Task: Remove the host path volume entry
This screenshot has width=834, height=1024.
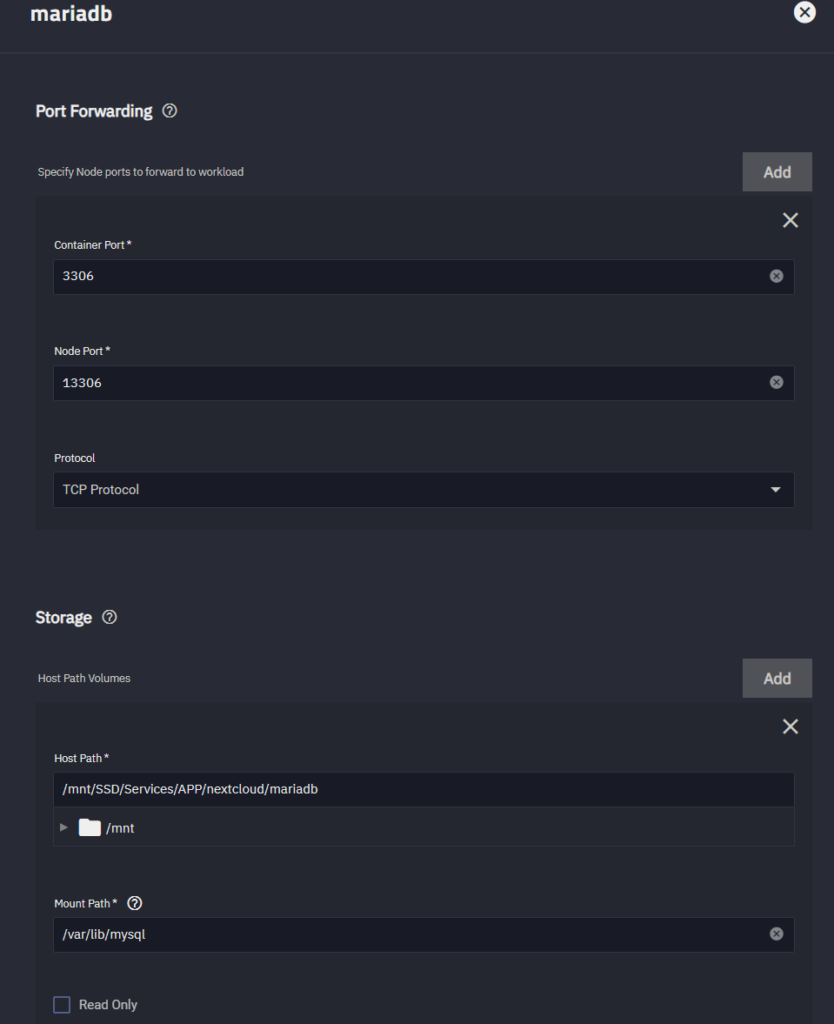Action: 790,726
